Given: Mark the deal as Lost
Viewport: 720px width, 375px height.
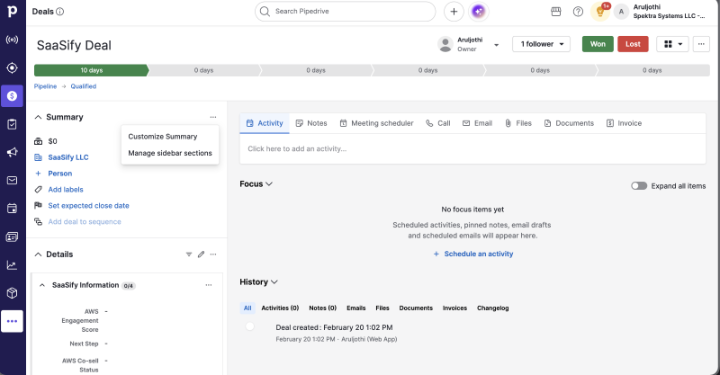Looking at the screenshot, I should tap(633, 44).
